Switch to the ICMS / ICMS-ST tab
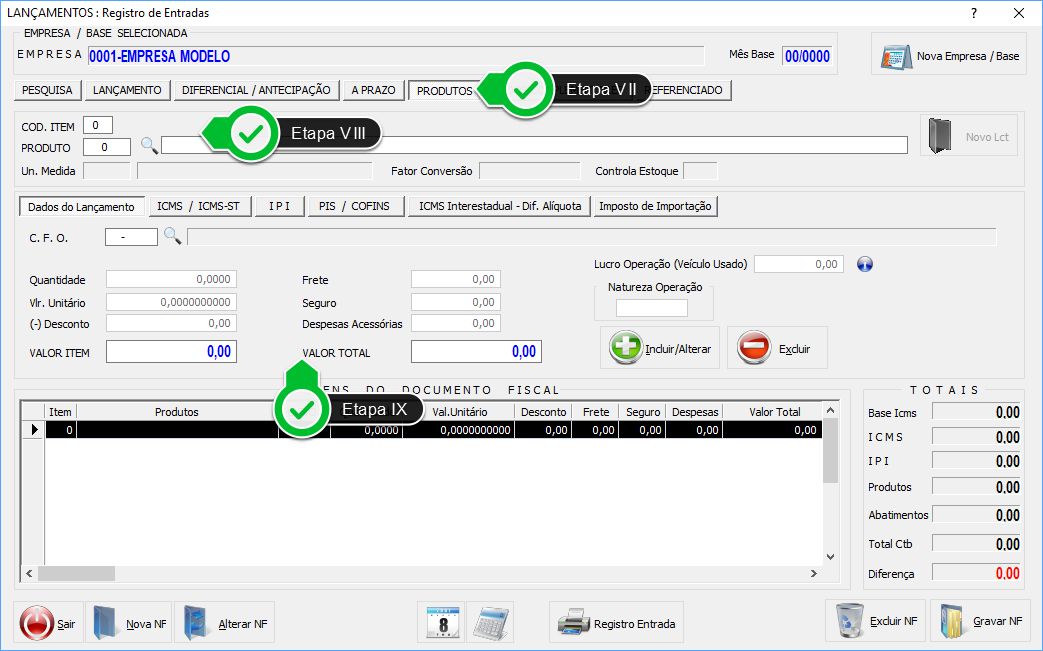The width and height of the screenshot is (1043, 651). (x=198, y=207)
